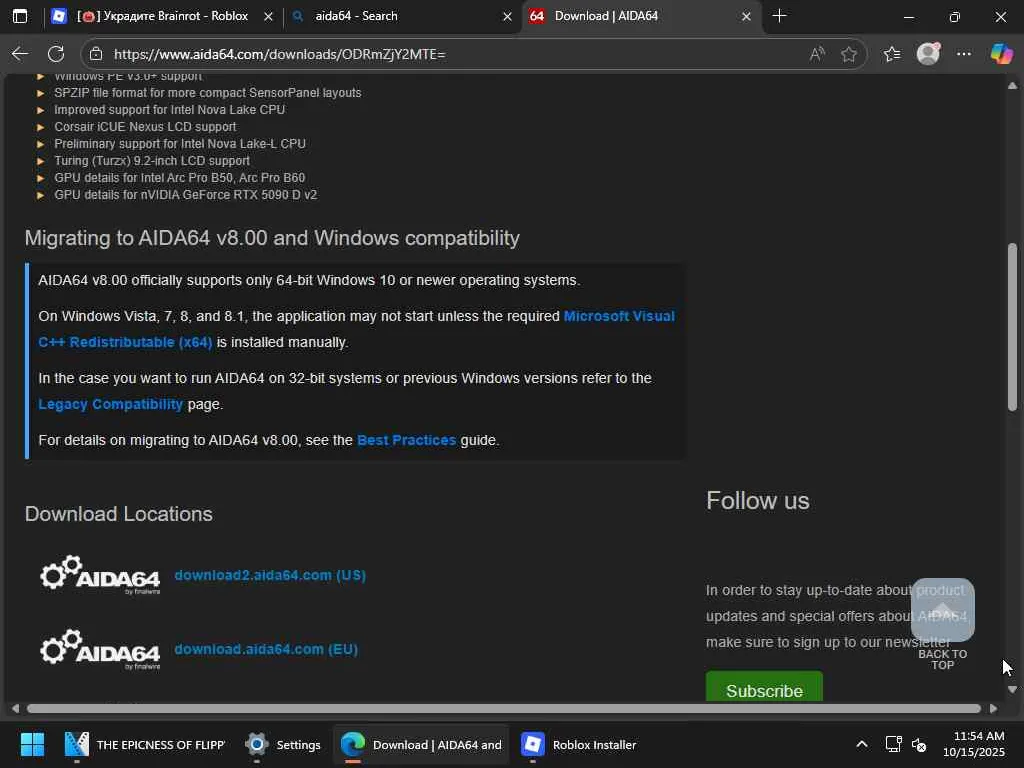Viewport: 1024px width, 768px height.
Task: Open Settings and more ellipsis menu
Action: coord(964,54)
